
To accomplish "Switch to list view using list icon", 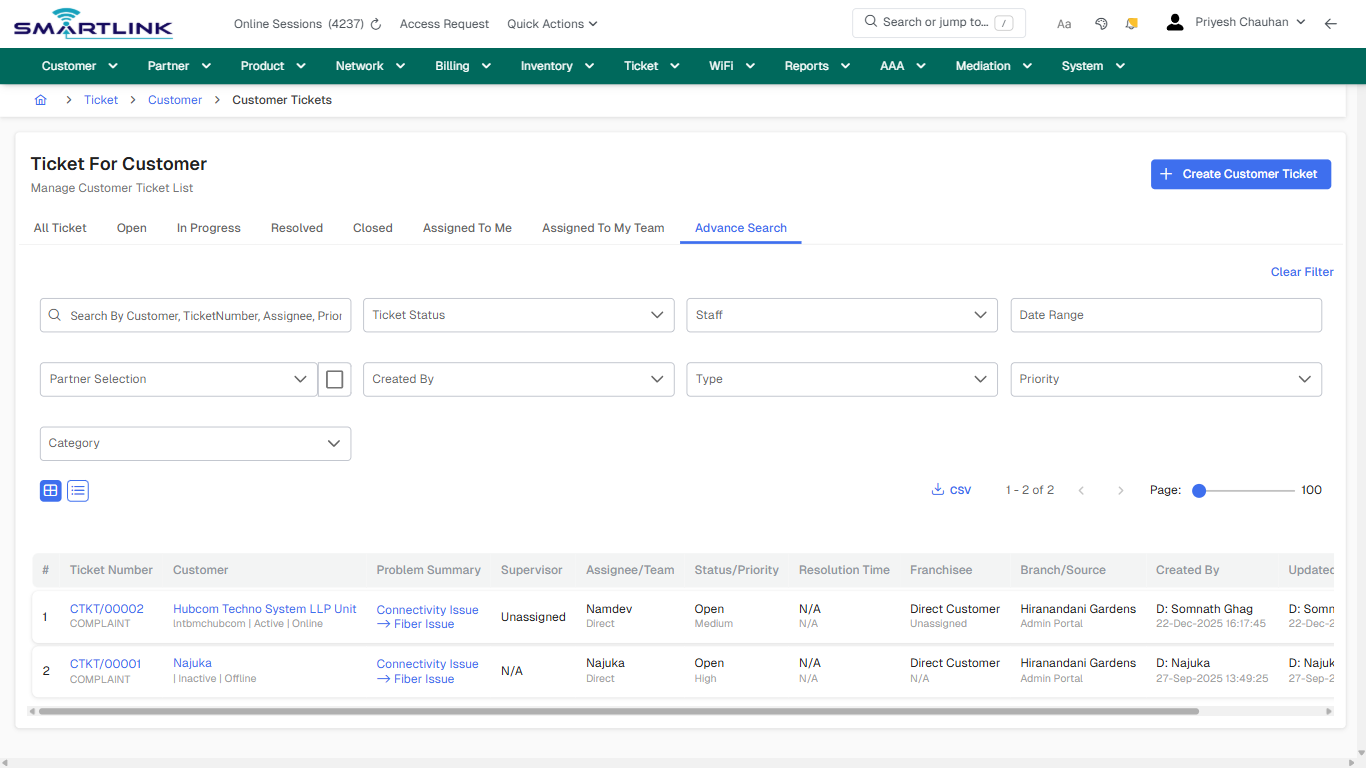I will (x=77, y=490).
